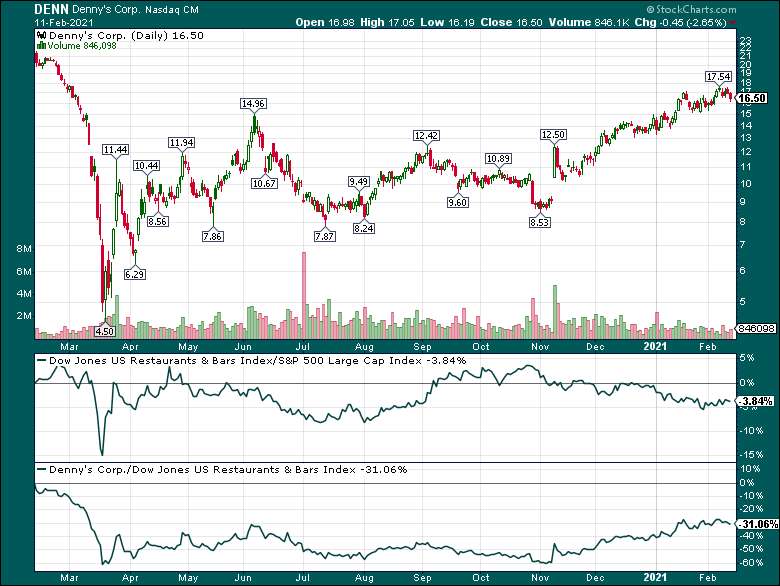Click the 8.24 August low label
The image size is (780, 586).
(364, 228)
